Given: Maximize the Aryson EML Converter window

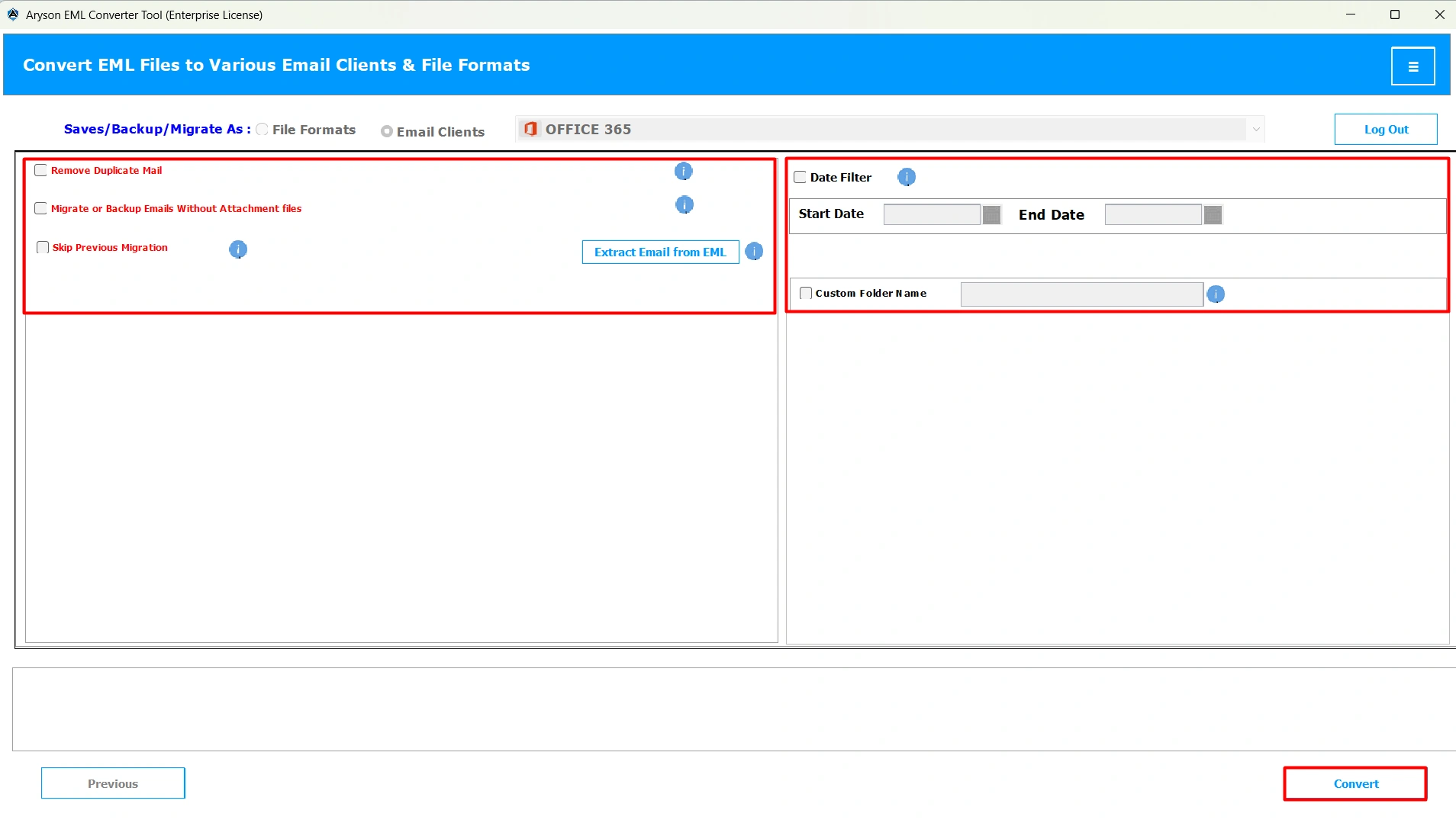Looking at the screenshot, I should point(1395,14).
